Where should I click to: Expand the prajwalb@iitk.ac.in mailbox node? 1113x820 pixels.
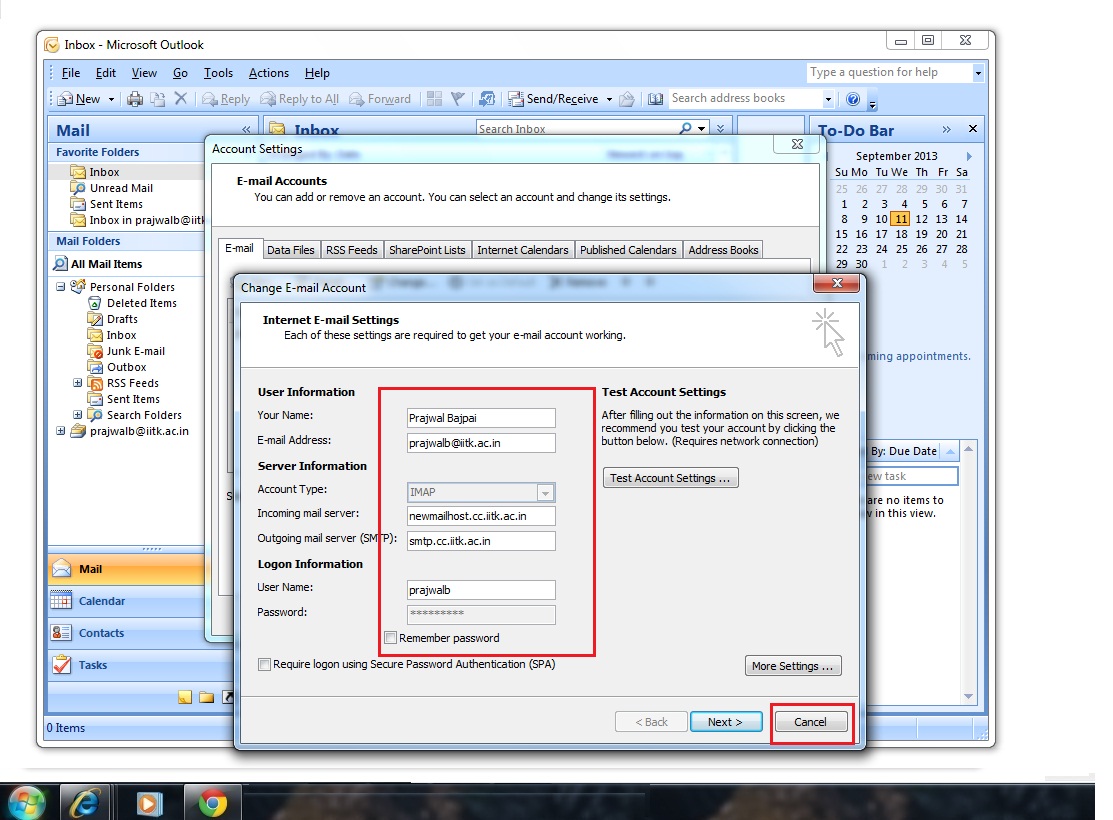coord(60,430)
